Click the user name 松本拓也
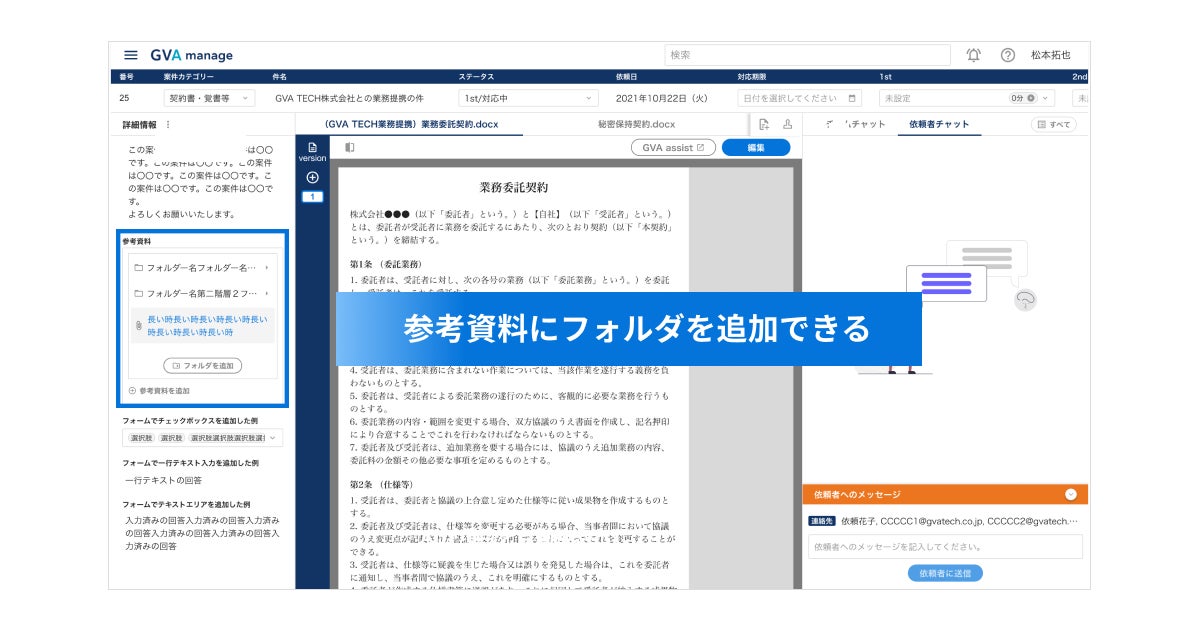The width and height of the screenshot is (1200, 630). (x=1050, y=55)
